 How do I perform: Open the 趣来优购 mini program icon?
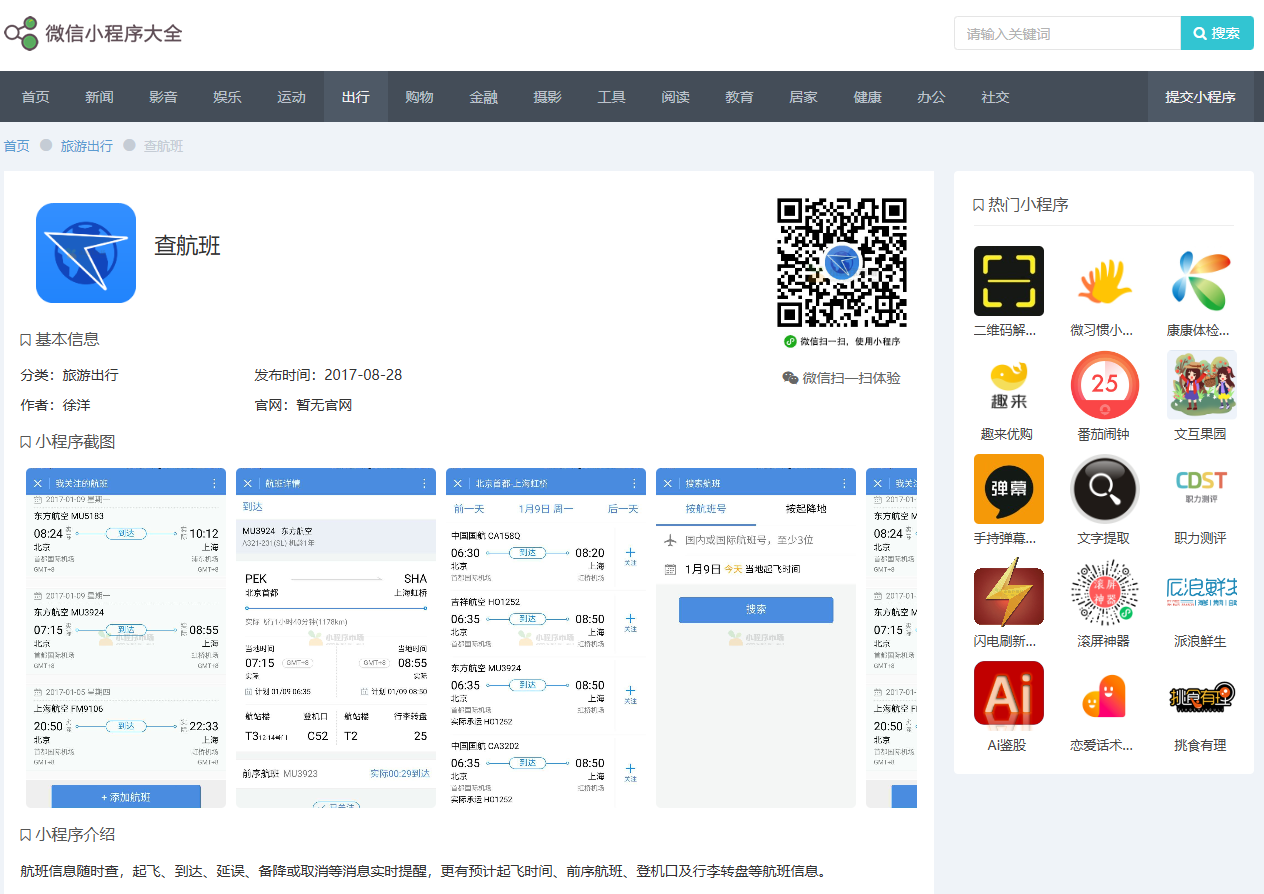click(1008, 385)
